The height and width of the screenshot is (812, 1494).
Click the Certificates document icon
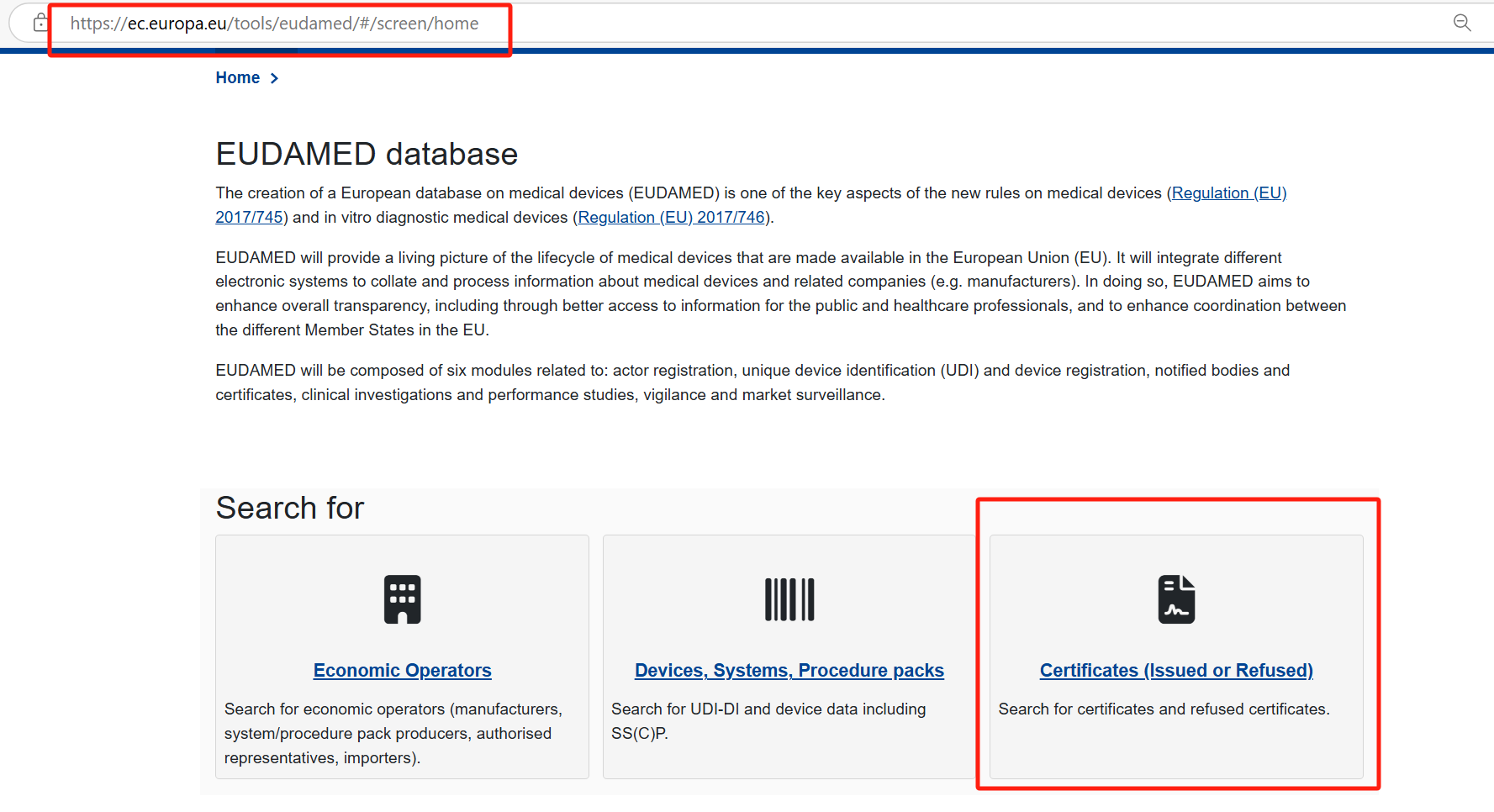coord(1176,599)
